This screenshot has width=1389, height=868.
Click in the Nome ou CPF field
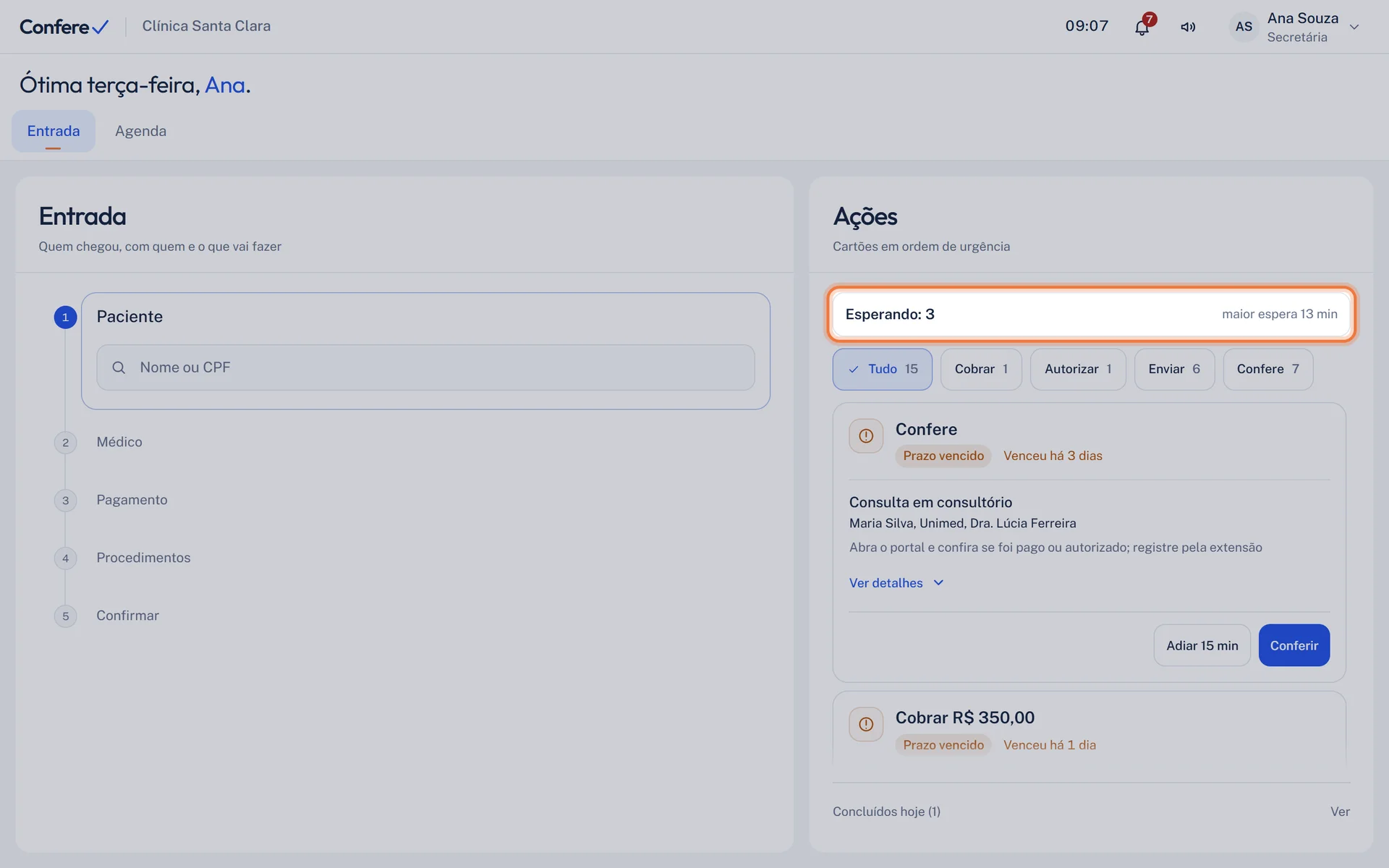click(x=425, y=367)
